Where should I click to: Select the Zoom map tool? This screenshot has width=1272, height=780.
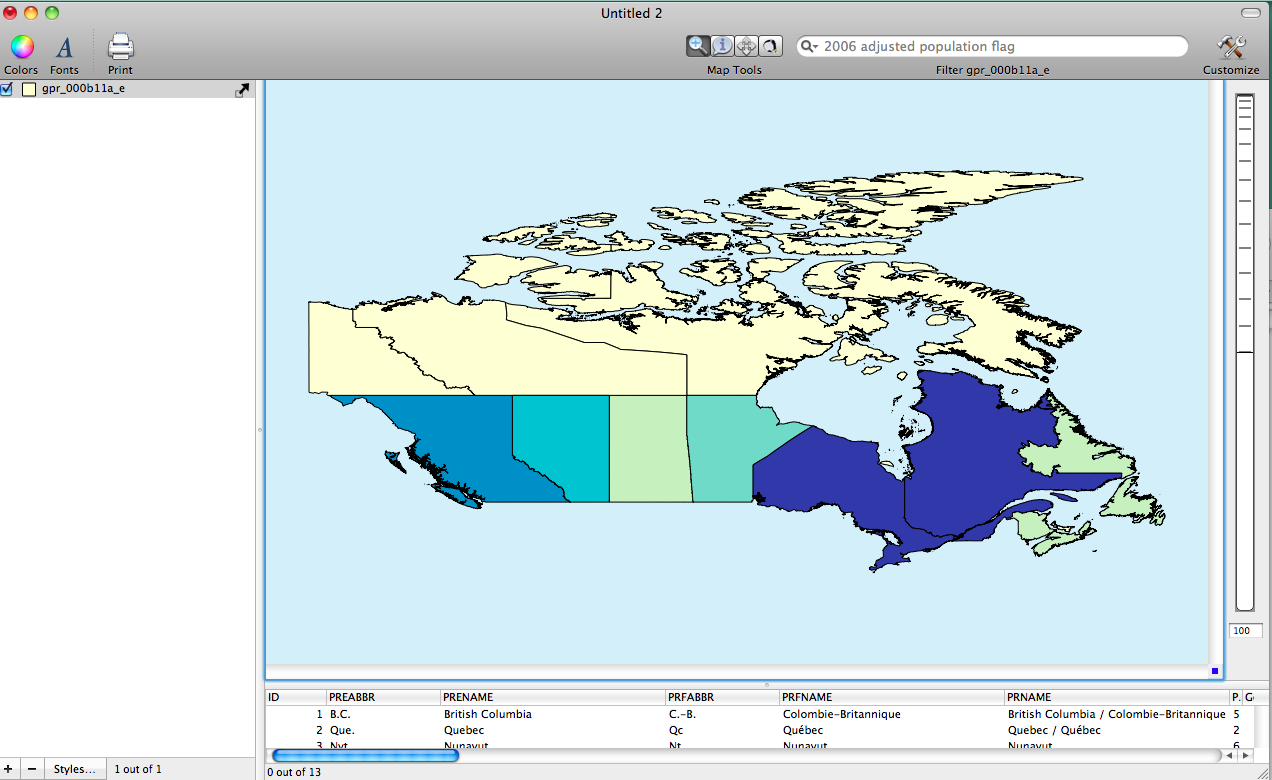[x=697, y=45]
